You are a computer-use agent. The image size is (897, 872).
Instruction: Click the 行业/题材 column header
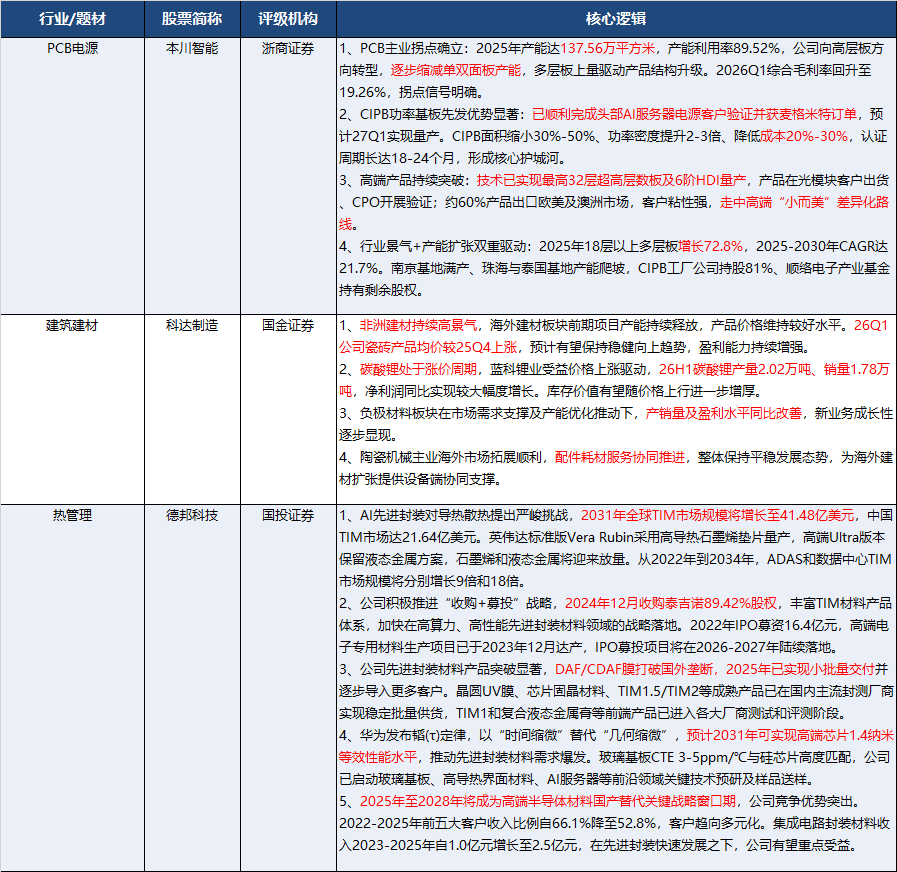point(72,19)
